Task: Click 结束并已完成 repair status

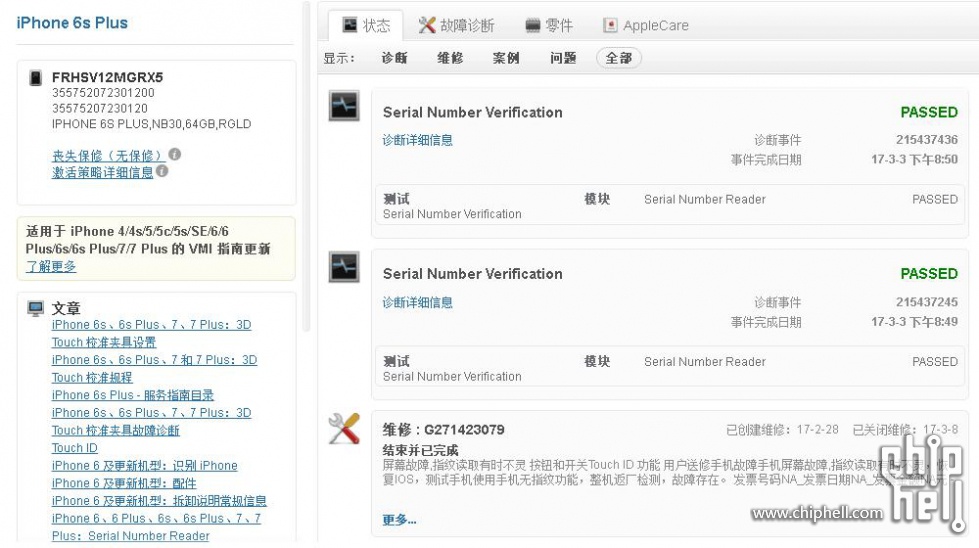Action: (x=420, y=450)
